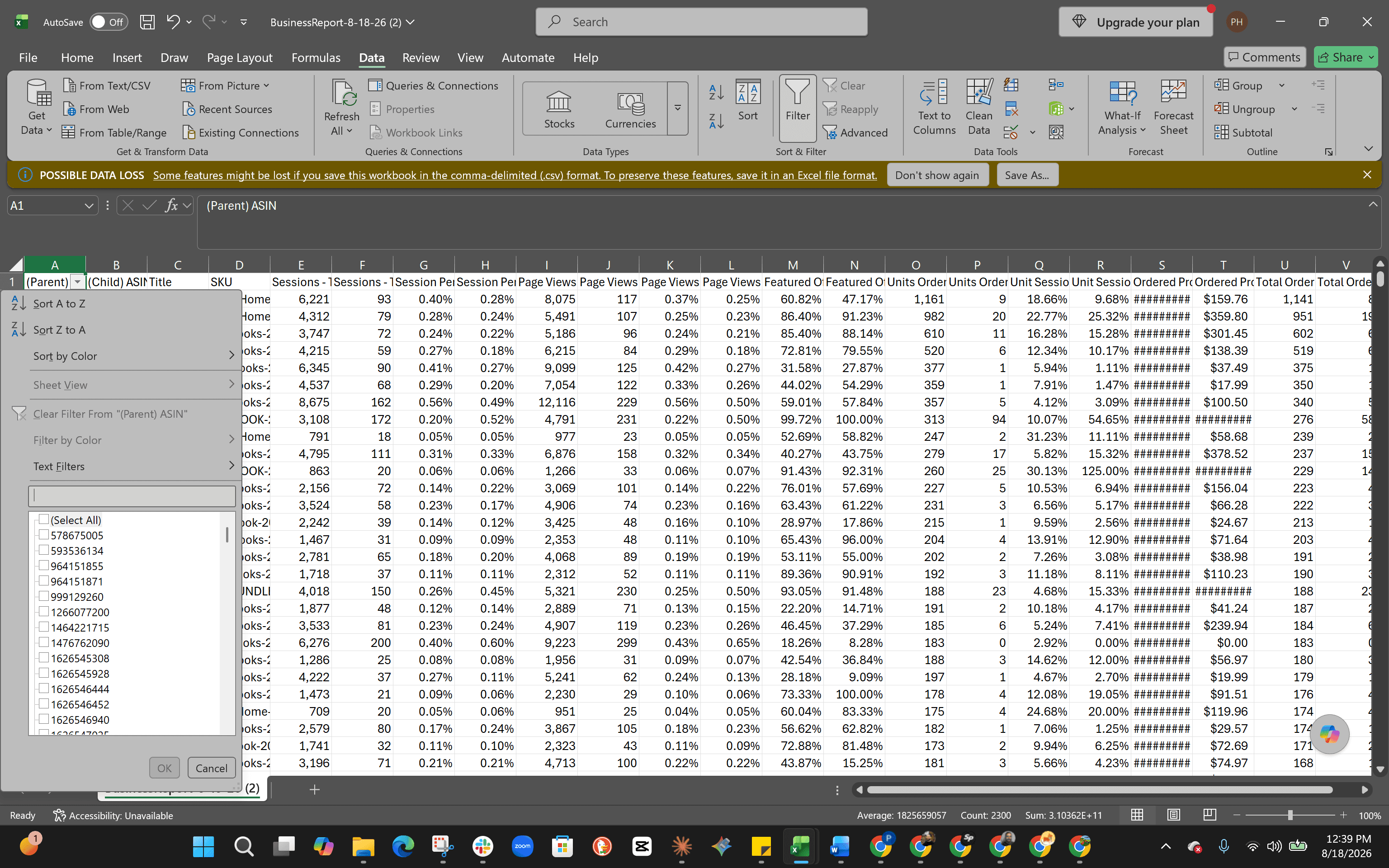
Task: Click From Web data source
Action: 96,109
